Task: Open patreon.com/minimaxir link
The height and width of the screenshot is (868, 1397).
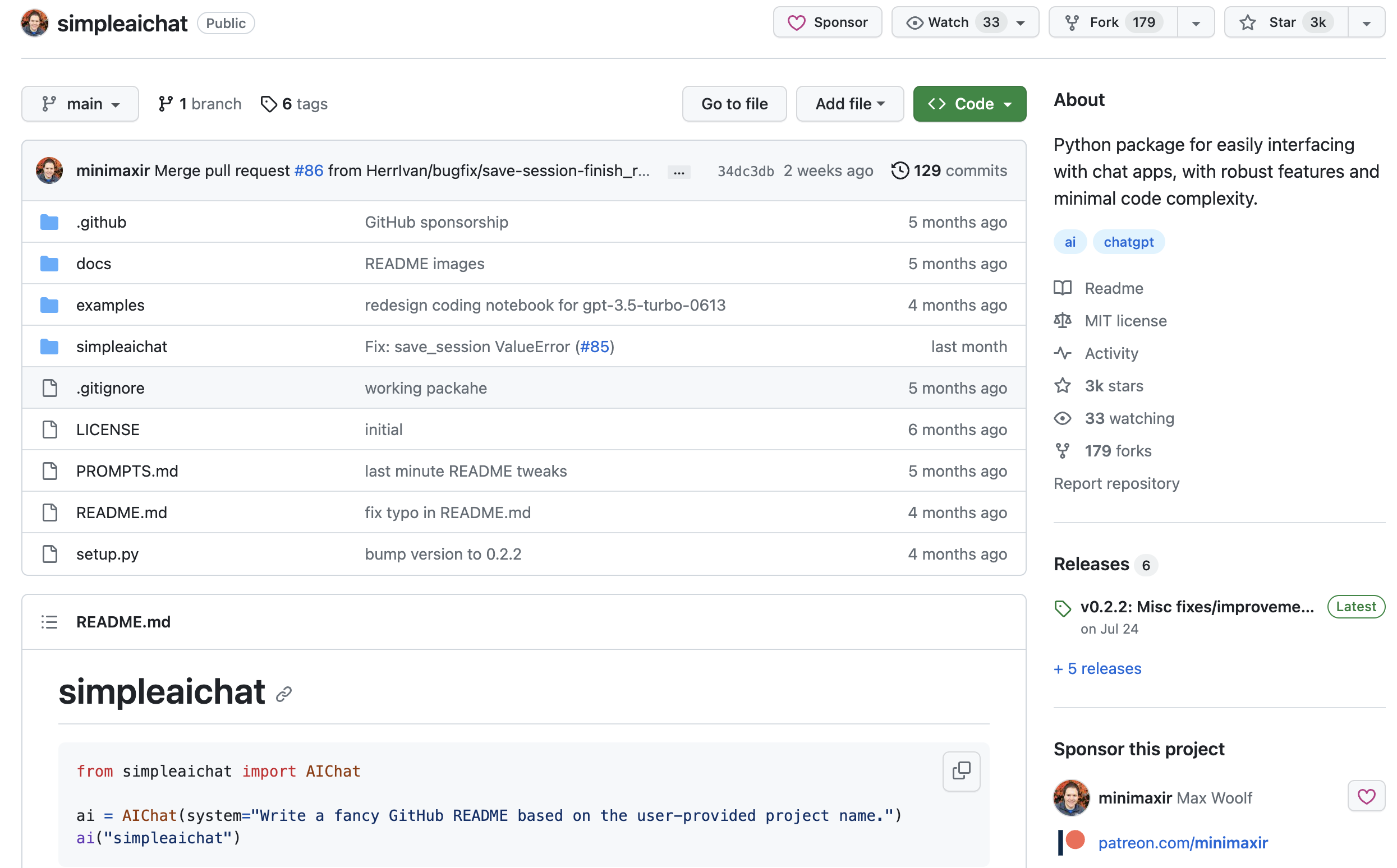Action: tap(1183, 842)
